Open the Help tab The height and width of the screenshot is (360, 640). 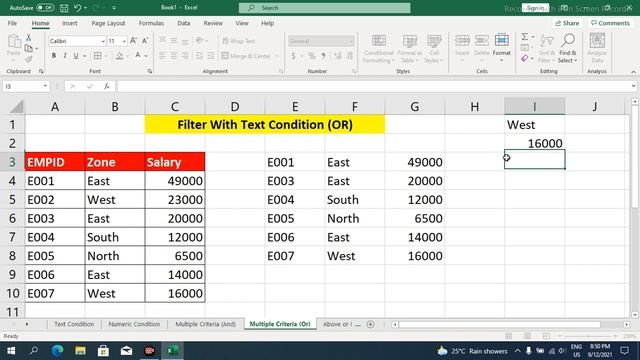267,23
